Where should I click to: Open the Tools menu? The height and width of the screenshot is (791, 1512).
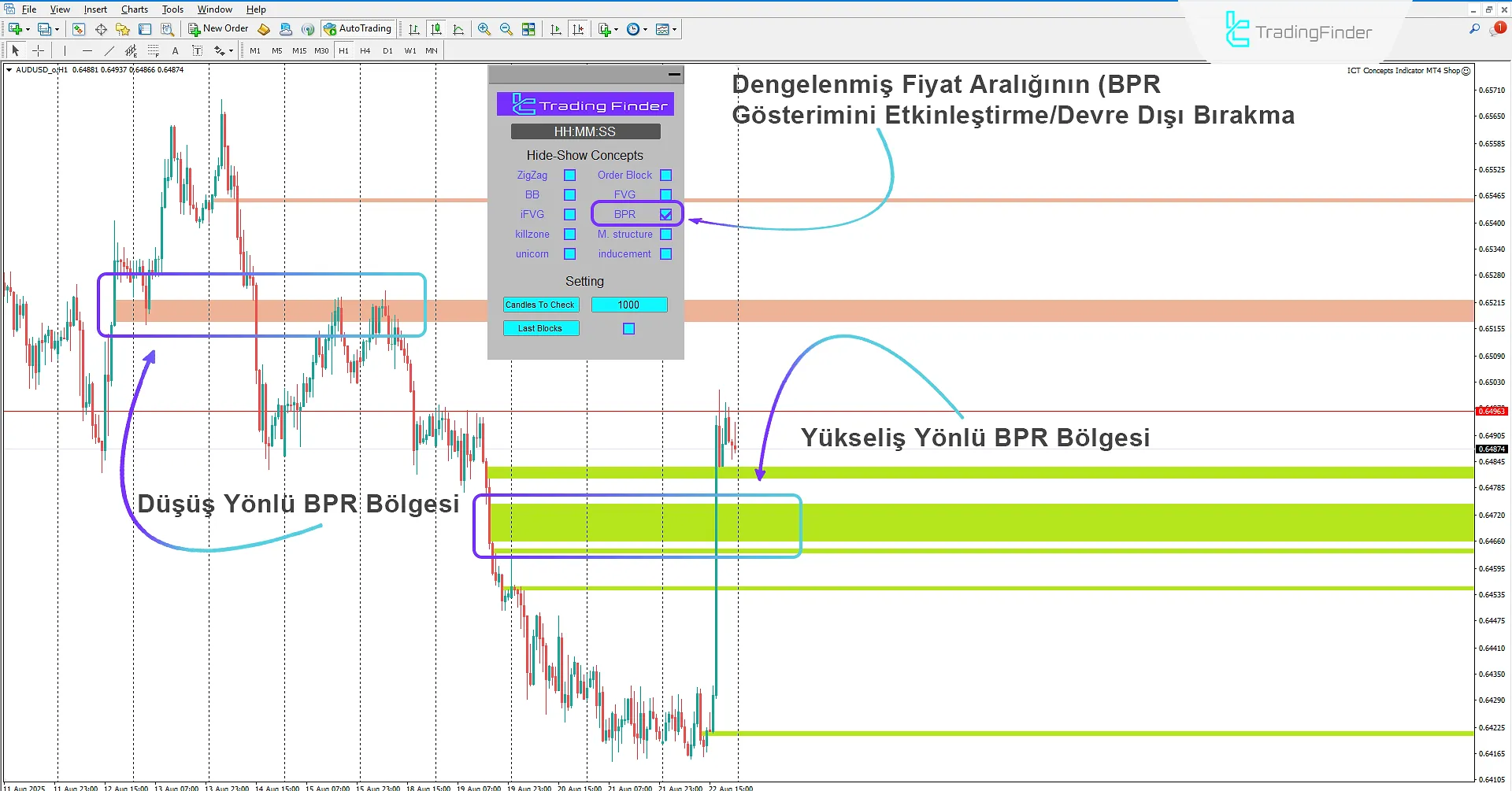point(172,9)
